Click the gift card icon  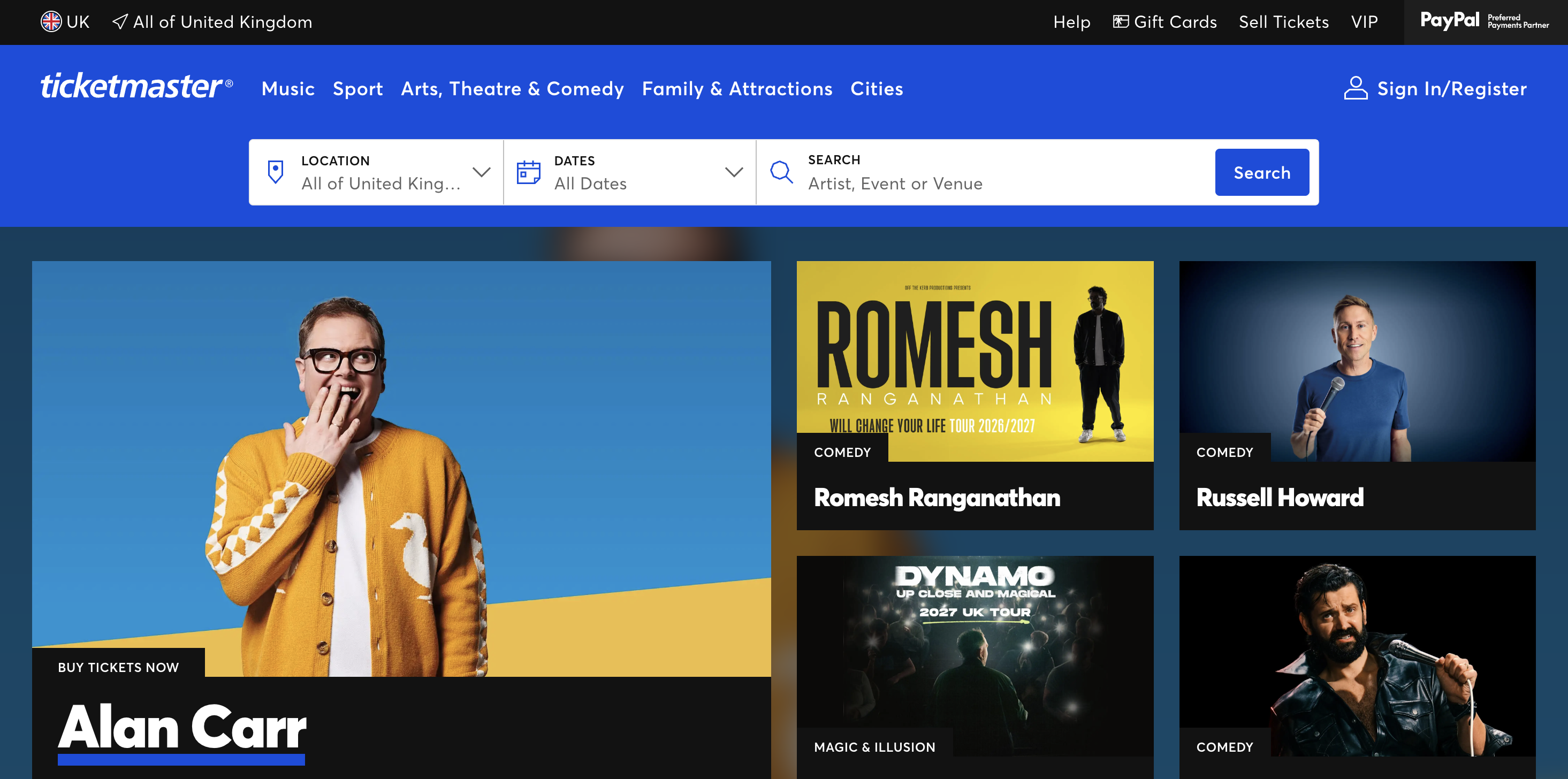coord(1121,22)
